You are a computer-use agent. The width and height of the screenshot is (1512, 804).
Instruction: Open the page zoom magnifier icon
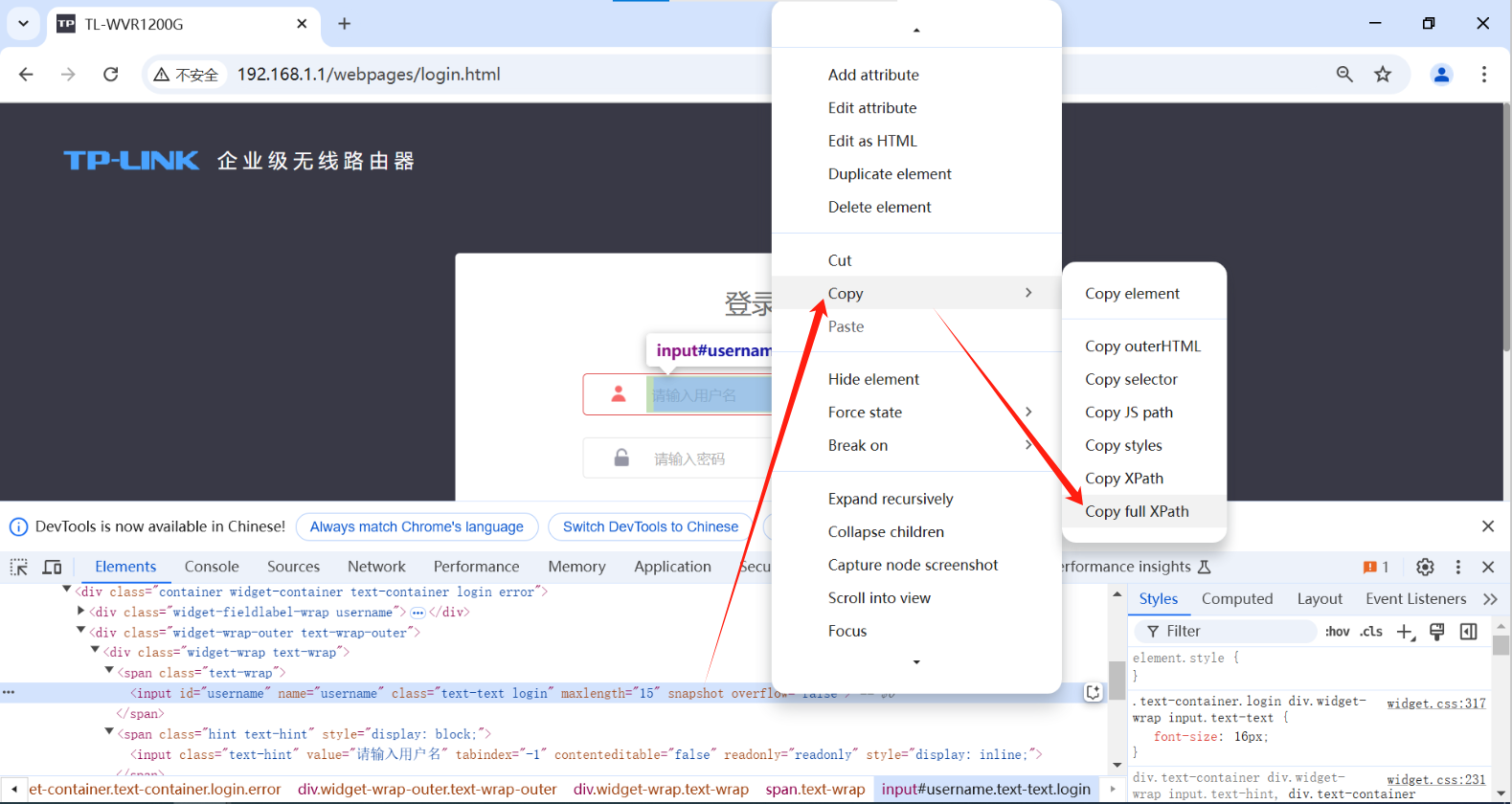coord(1344,75)
